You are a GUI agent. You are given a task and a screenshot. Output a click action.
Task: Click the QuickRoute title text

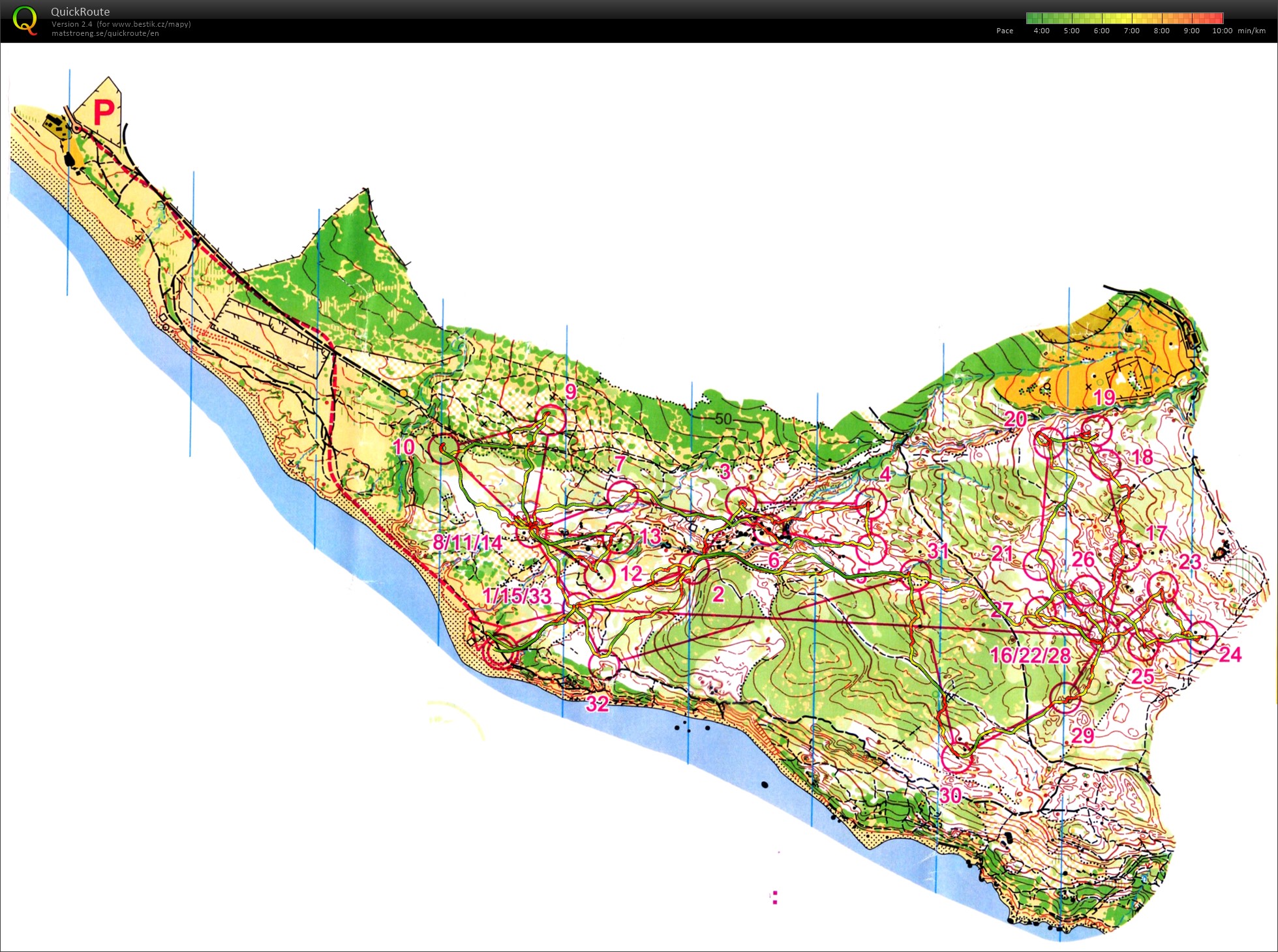pos(80,12)
